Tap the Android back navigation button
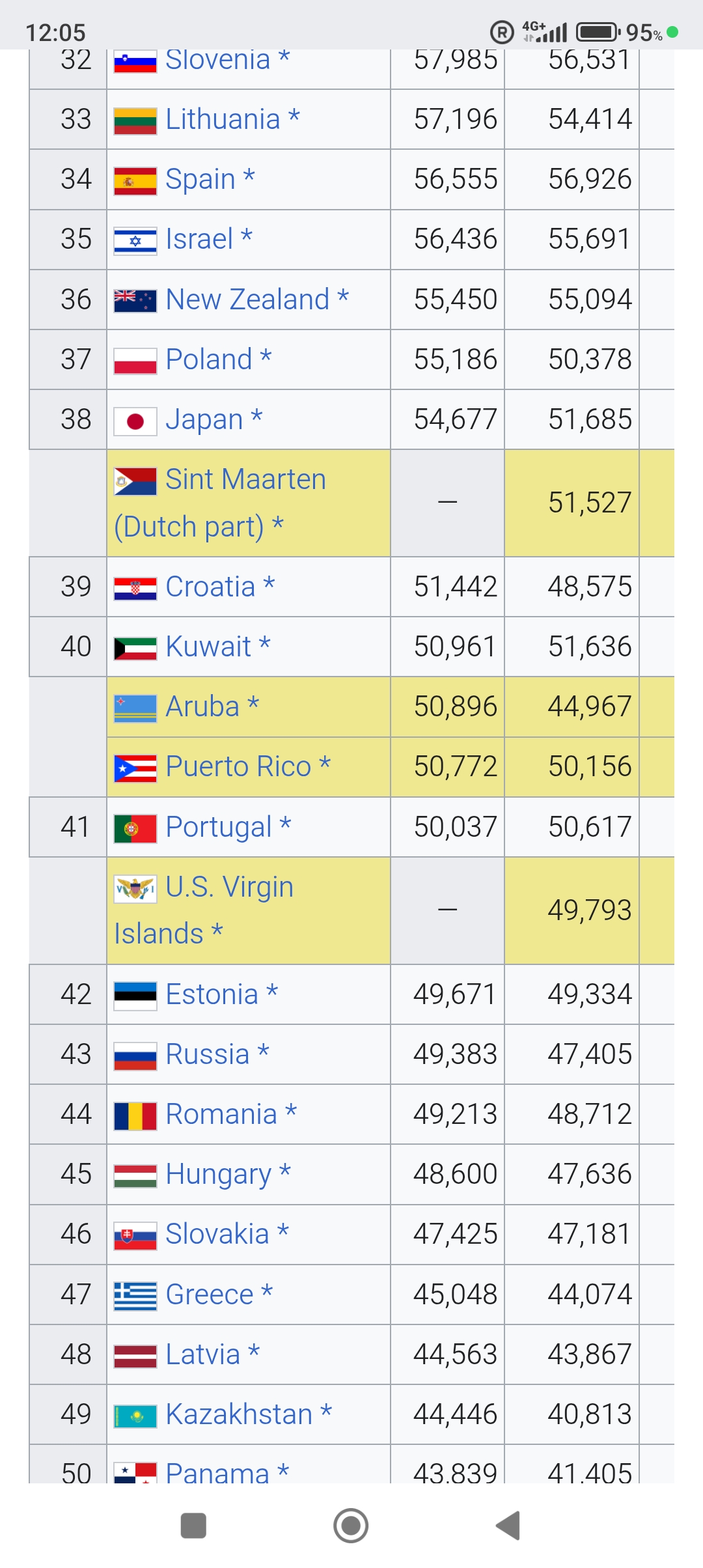The height and width of the screenshot is (1568, 703). click(508, 1525)
